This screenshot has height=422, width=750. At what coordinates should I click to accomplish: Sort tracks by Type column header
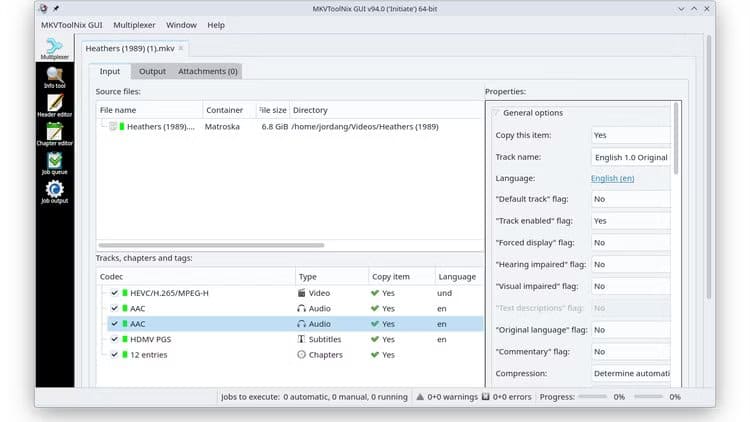[332, 277]
